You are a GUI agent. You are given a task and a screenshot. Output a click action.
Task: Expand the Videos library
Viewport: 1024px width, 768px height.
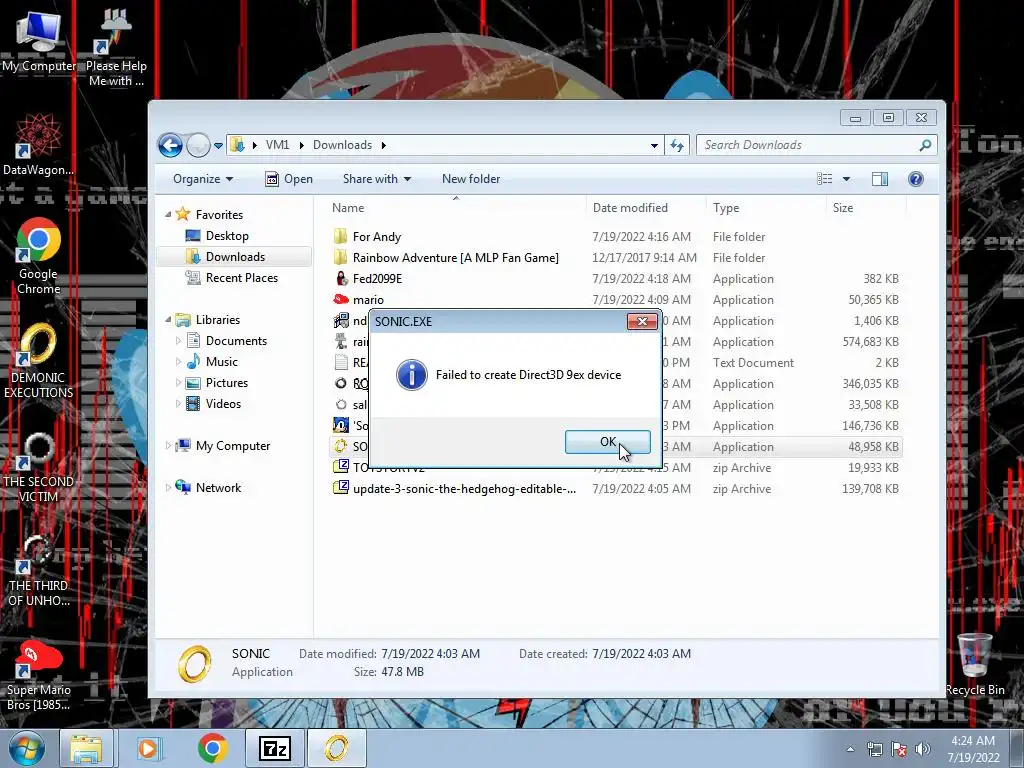click(178, 404)
